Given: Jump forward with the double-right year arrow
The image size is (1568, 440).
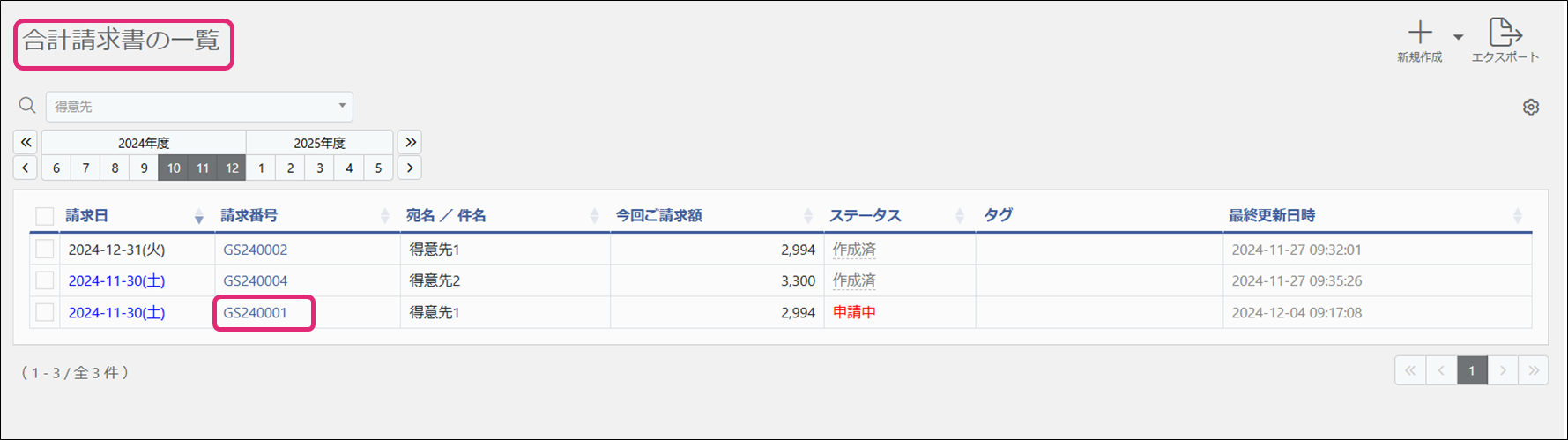Looking at the screenshot, I should 410,142.
